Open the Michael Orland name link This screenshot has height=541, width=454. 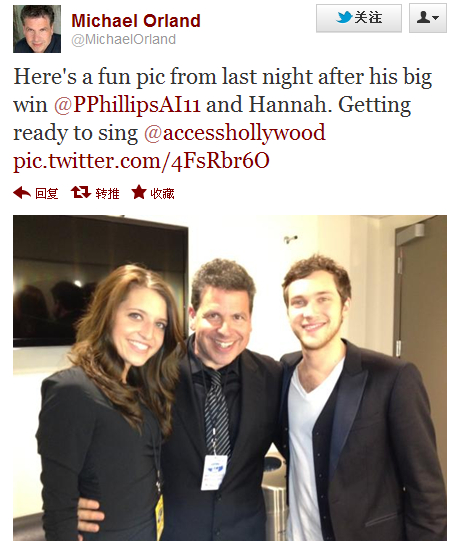(x=136, y=21)
